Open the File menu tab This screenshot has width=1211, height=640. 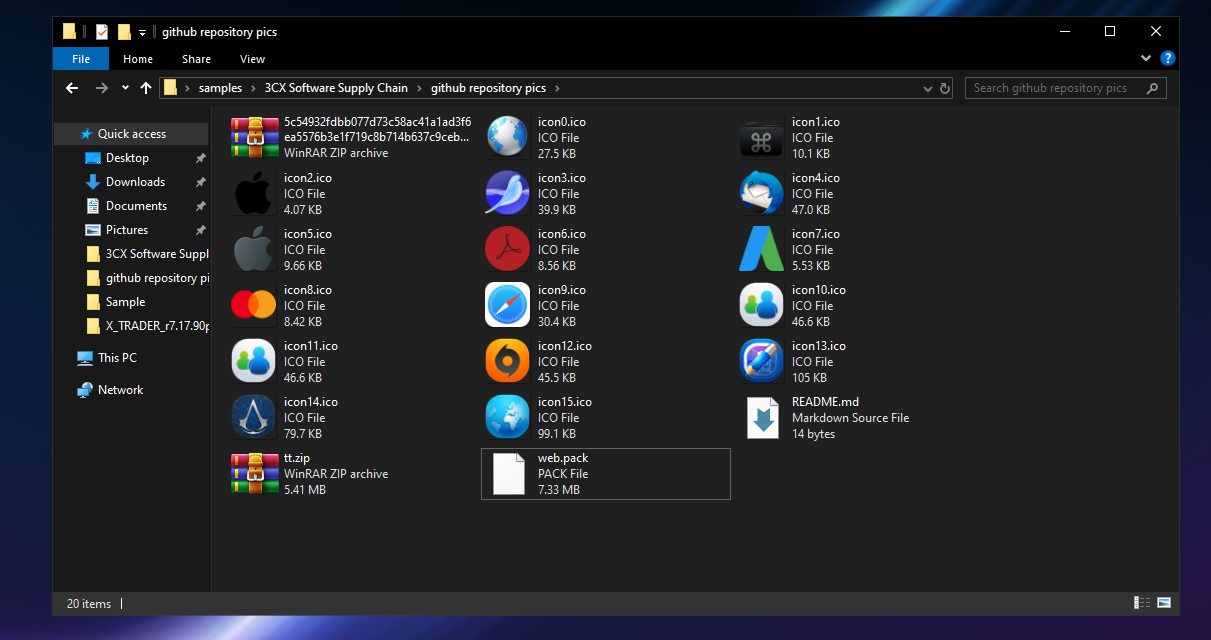pyautogui.click(x=81, y=59)
